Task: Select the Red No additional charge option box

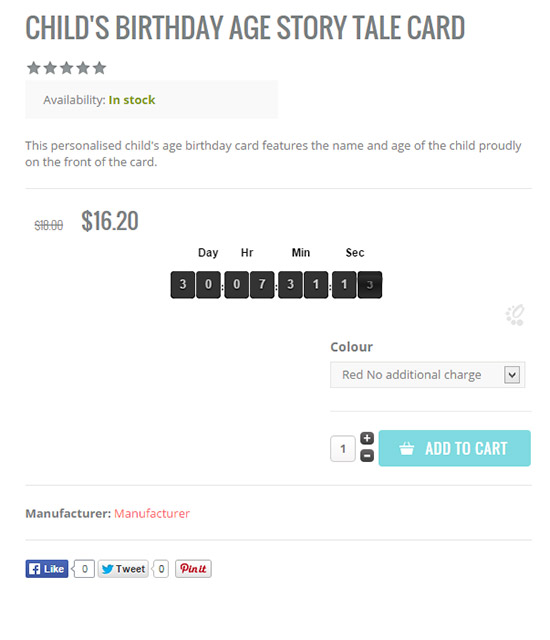Action: click(x=427, y=375)
